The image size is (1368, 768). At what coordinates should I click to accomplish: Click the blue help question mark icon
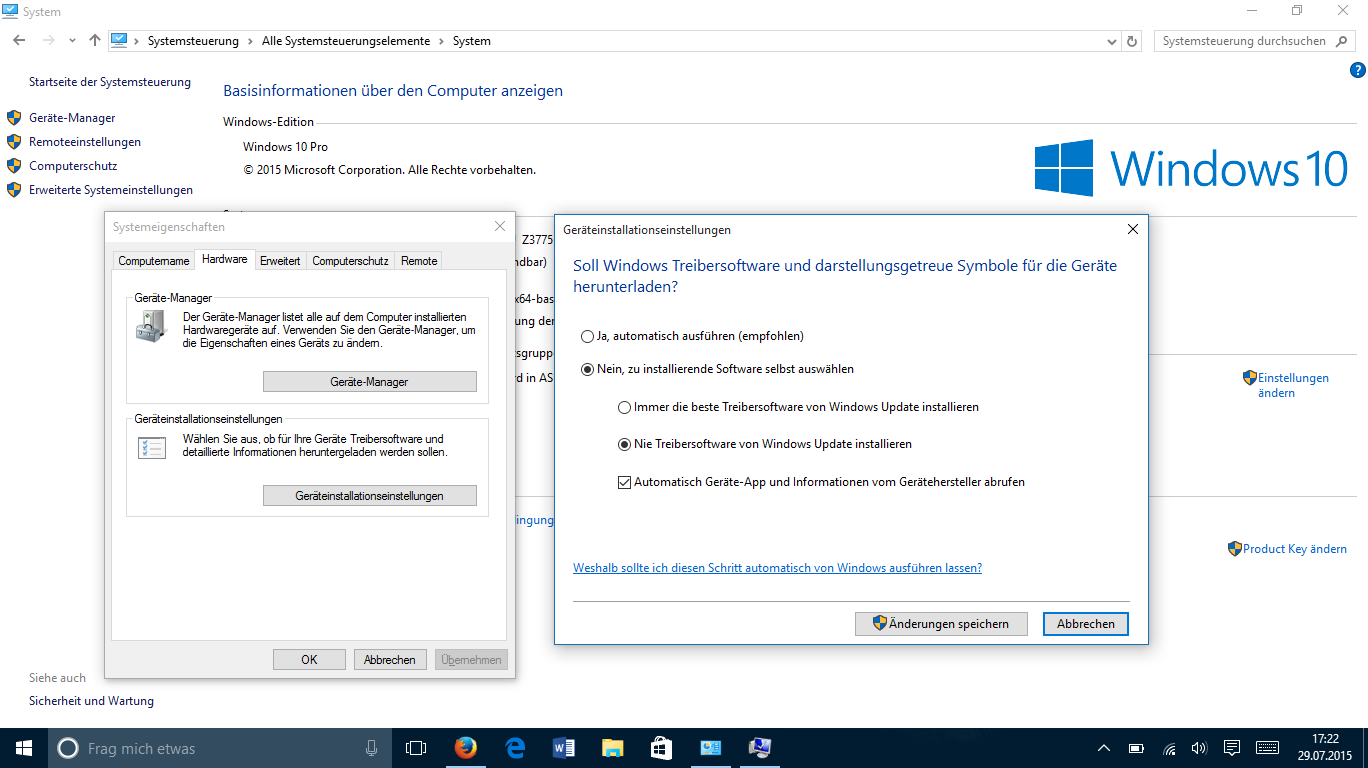pos(1357,70)
